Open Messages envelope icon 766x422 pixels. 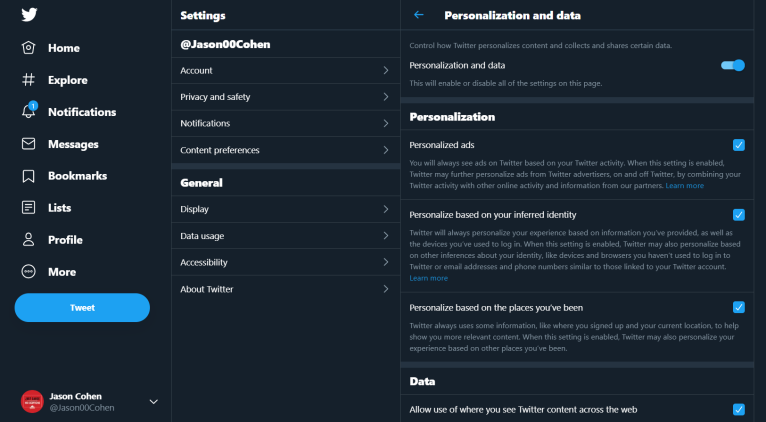pos(28,144)
